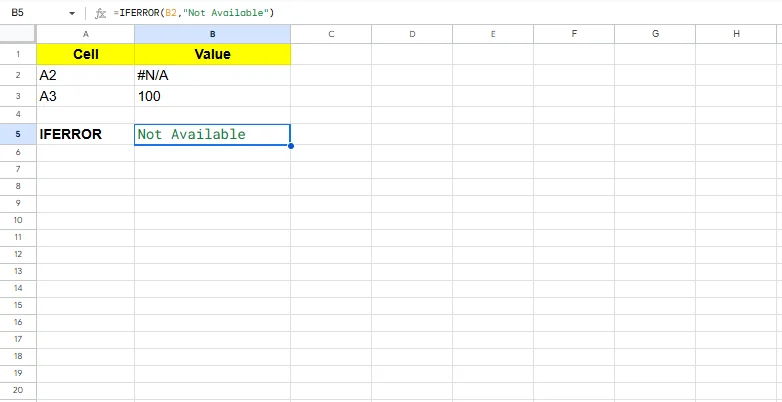Select row 11 header
This screenshot has width=782, height=402.
tap(18, 237)
